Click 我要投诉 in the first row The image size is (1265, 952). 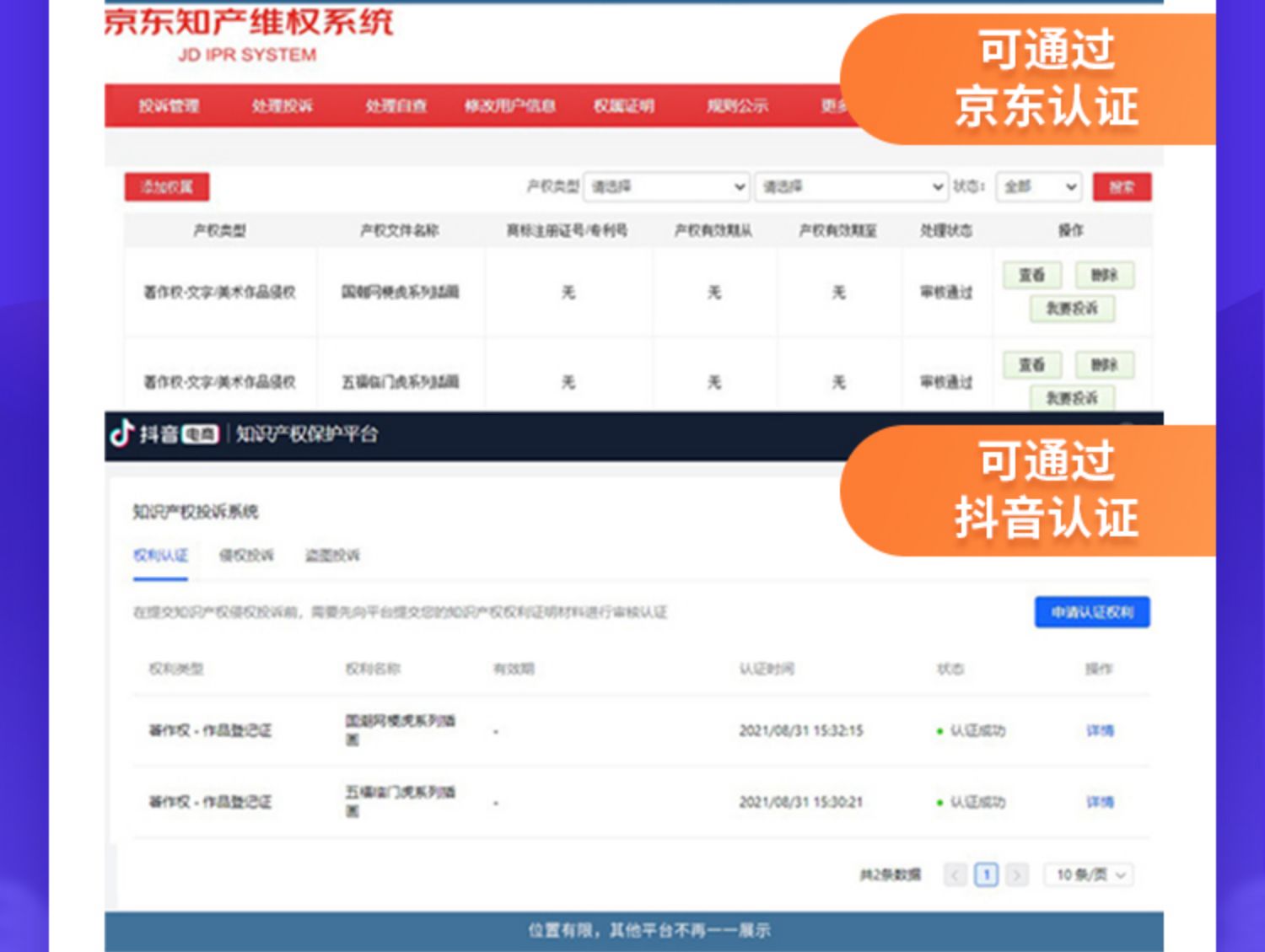pos(1072,309)
